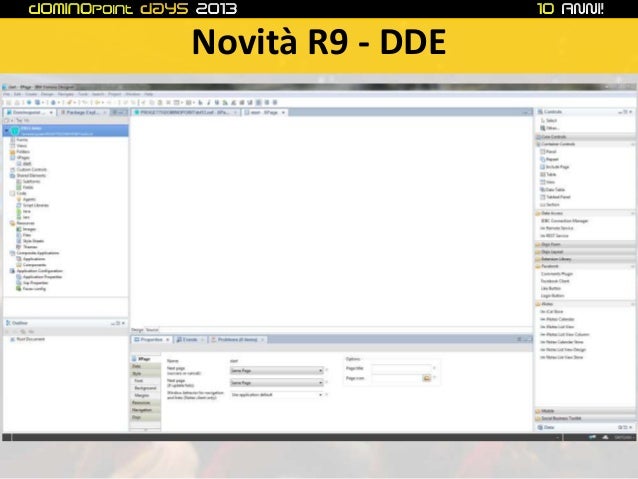Select the Views item in the navigator tree

[22, 146]
